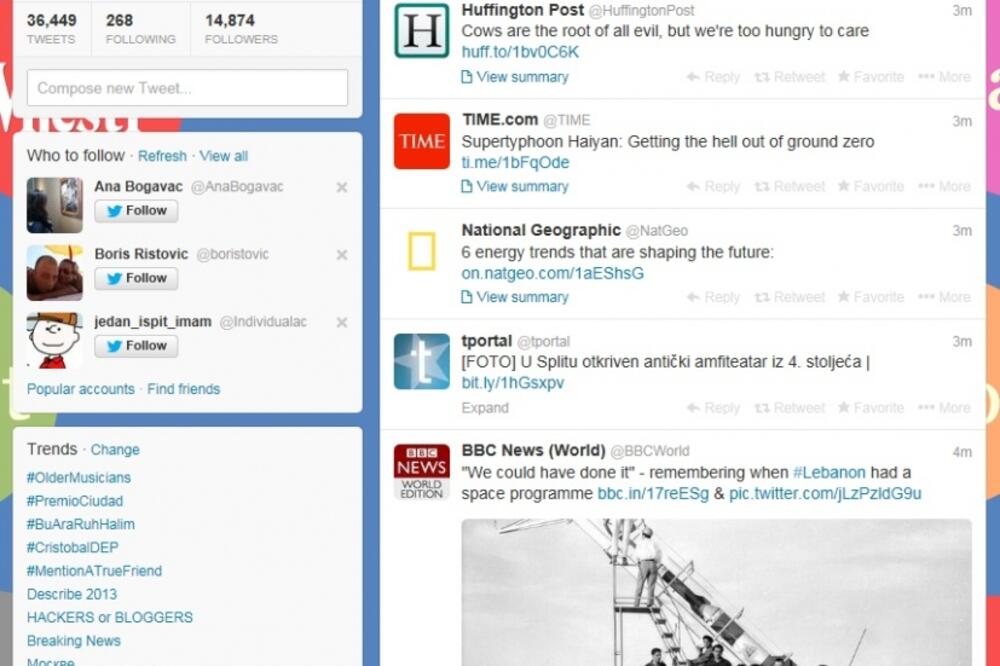Dismiss the Ana Bogavac follow suggestion

340,186
